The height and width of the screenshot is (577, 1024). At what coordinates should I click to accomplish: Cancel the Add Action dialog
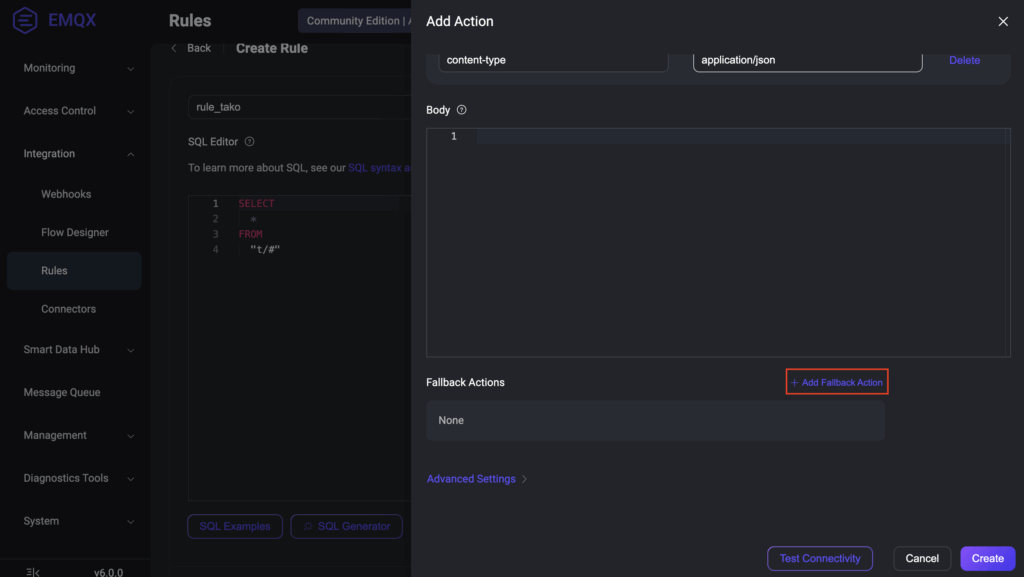tap(922, 558)
